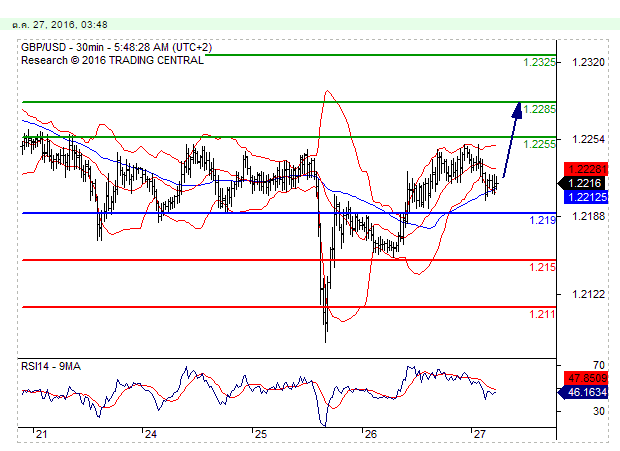Screen dimensions: 620x451
Task: Click the date axis label 27
Action: pyautogui.click(x=479, y=434)
